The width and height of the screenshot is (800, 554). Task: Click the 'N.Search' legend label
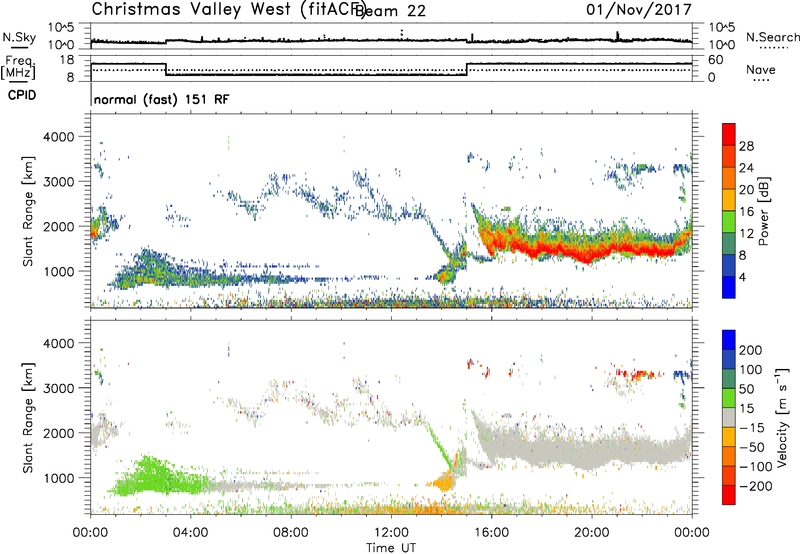[772, 37]
